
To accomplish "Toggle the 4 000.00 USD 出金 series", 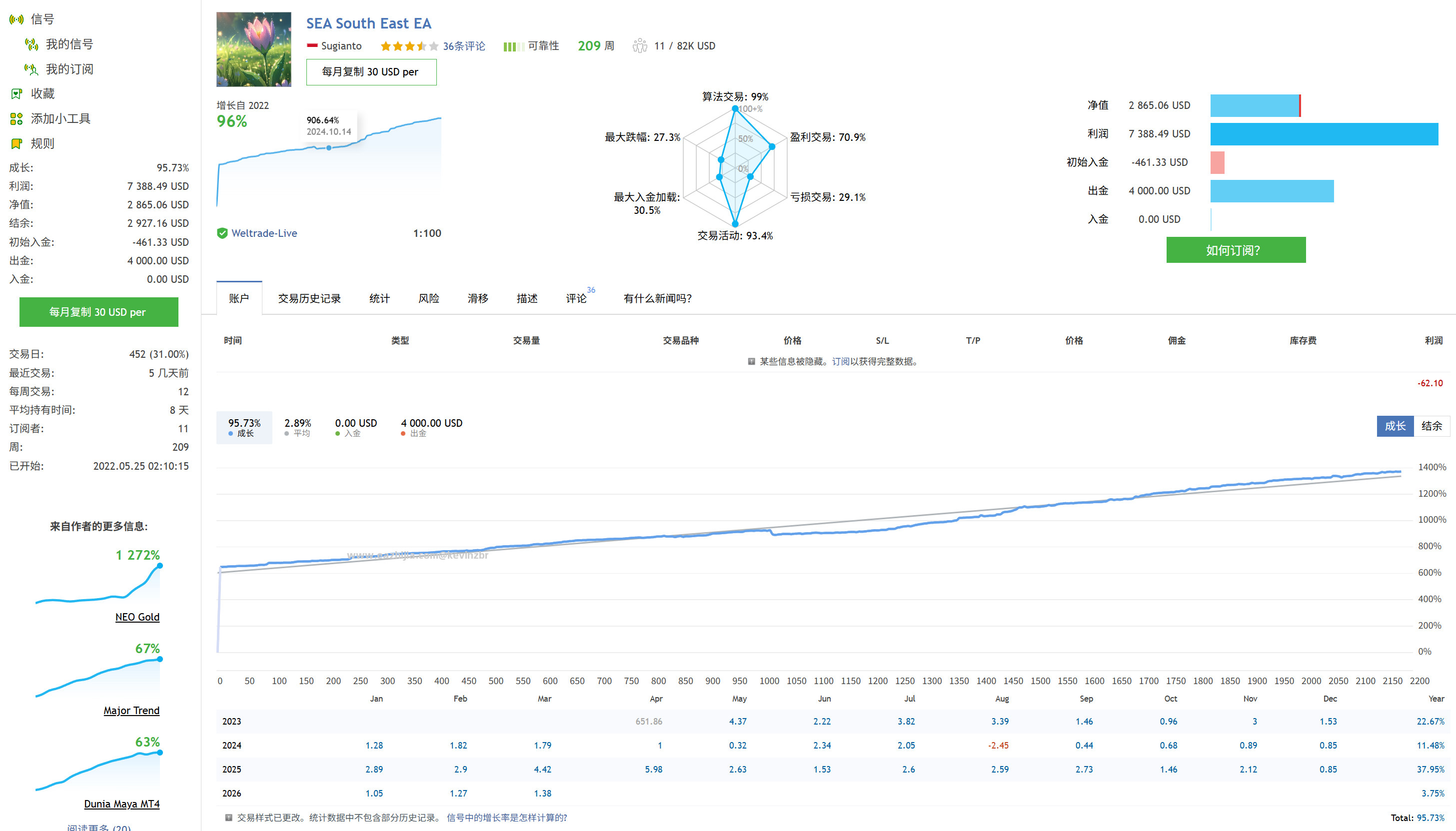I will click(431, 427).
